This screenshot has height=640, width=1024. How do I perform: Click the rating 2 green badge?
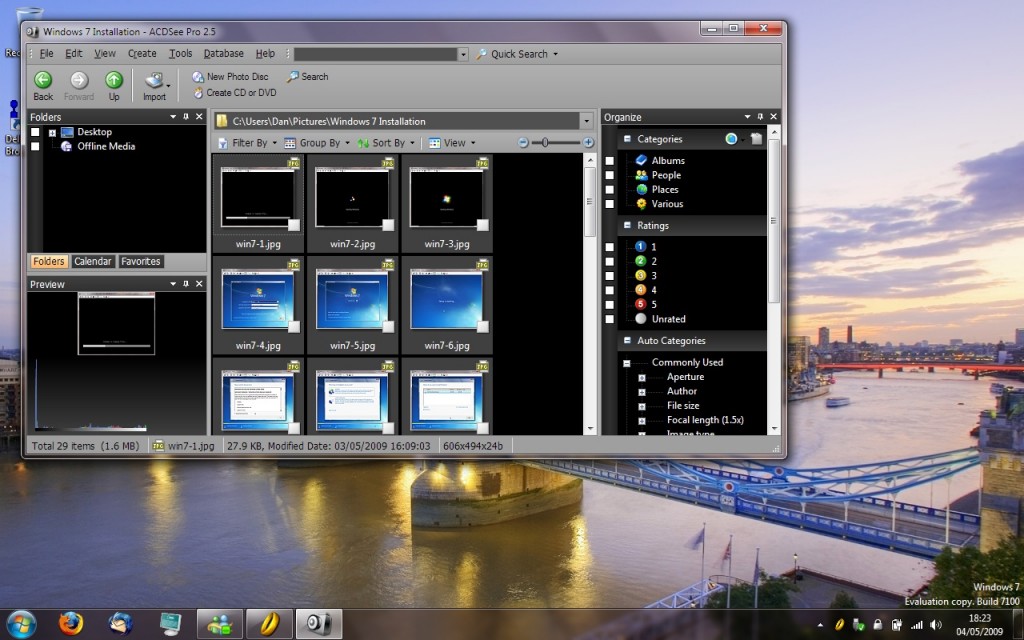(641, 261)
